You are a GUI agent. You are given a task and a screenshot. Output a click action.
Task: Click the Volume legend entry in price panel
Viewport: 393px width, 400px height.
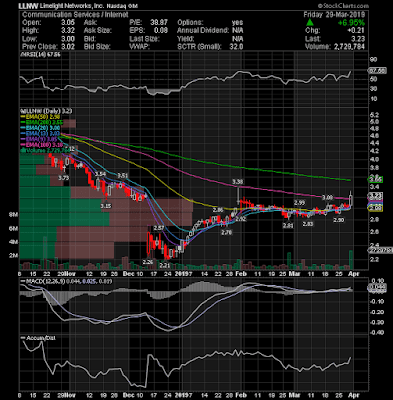click(46, 151)
